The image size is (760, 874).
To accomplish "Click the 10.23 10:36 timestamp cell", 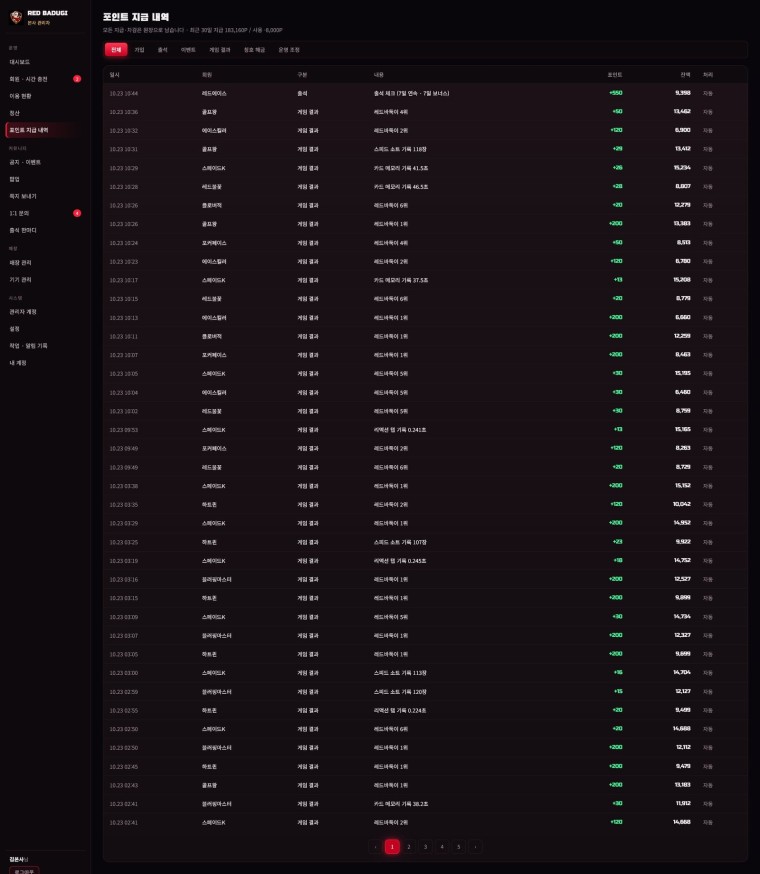I will point(124,112).
